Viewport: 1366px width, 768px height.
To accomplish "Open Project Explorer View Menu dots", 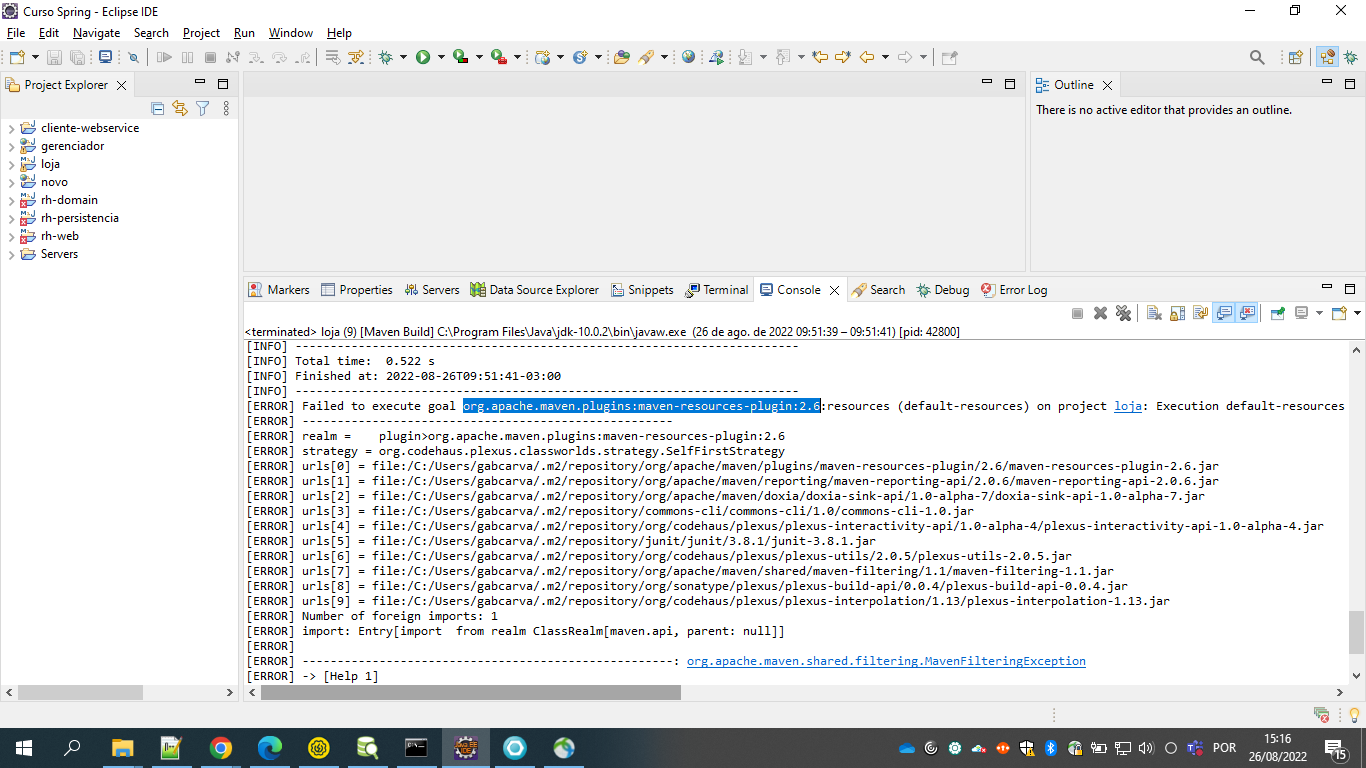I will tap(226, 108).
